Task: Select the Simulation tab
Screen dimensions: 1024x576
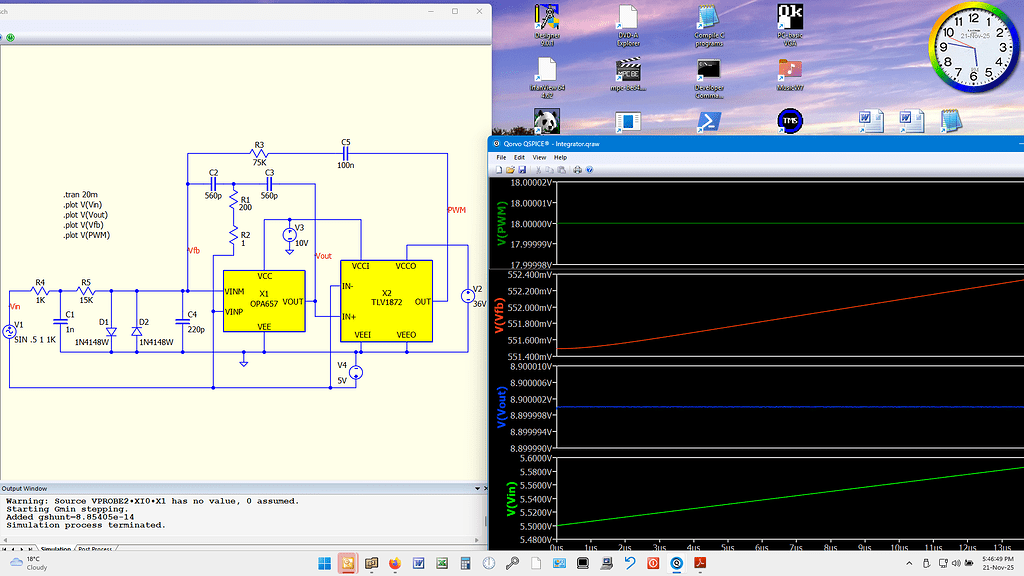Action: [x=55, y=550]
